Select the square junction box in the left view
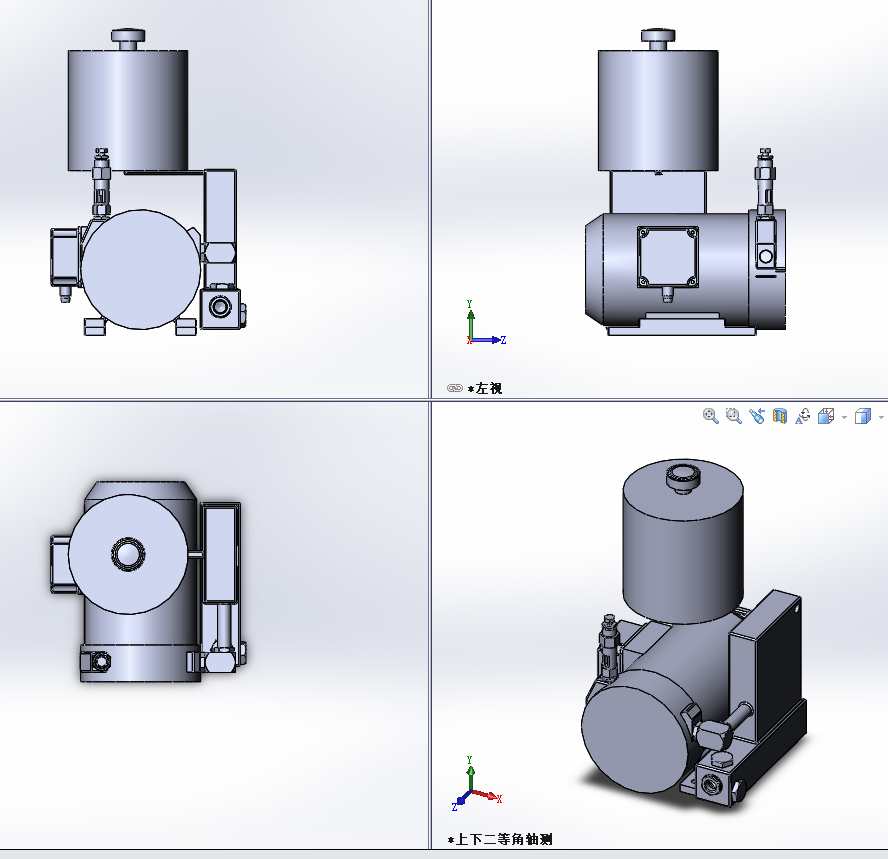 point(668,257)
